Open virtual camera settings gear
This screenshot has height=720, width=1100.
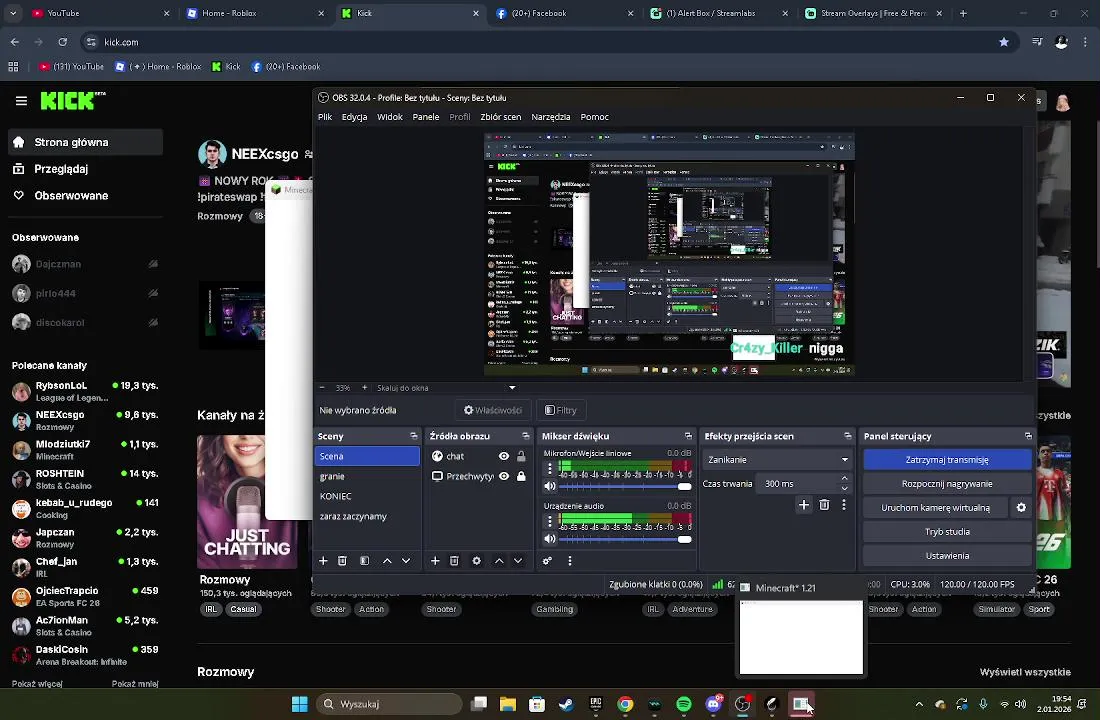click(x=1021, y=507)
